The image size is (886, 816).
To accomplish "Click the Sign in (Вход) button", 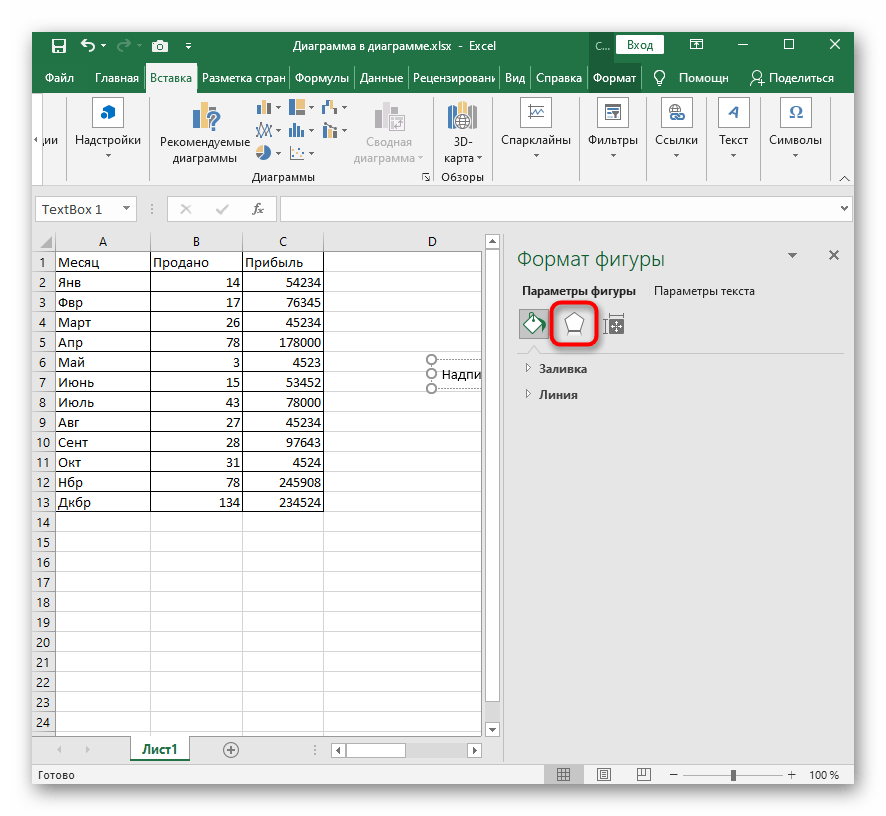I will point(640,45).
